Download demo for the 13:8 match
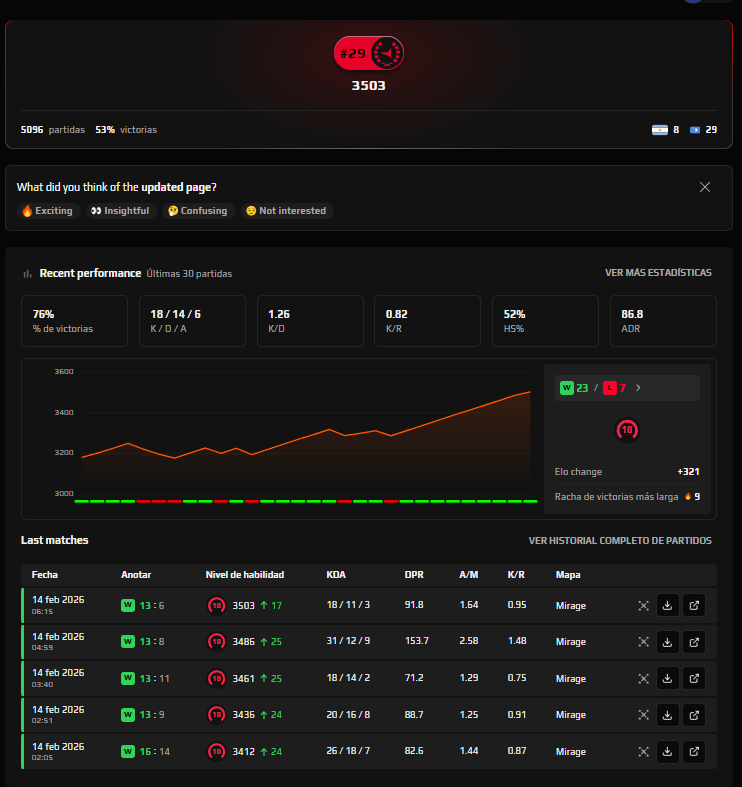Viewport: 742px width, 787px height. tap(667, 642)
